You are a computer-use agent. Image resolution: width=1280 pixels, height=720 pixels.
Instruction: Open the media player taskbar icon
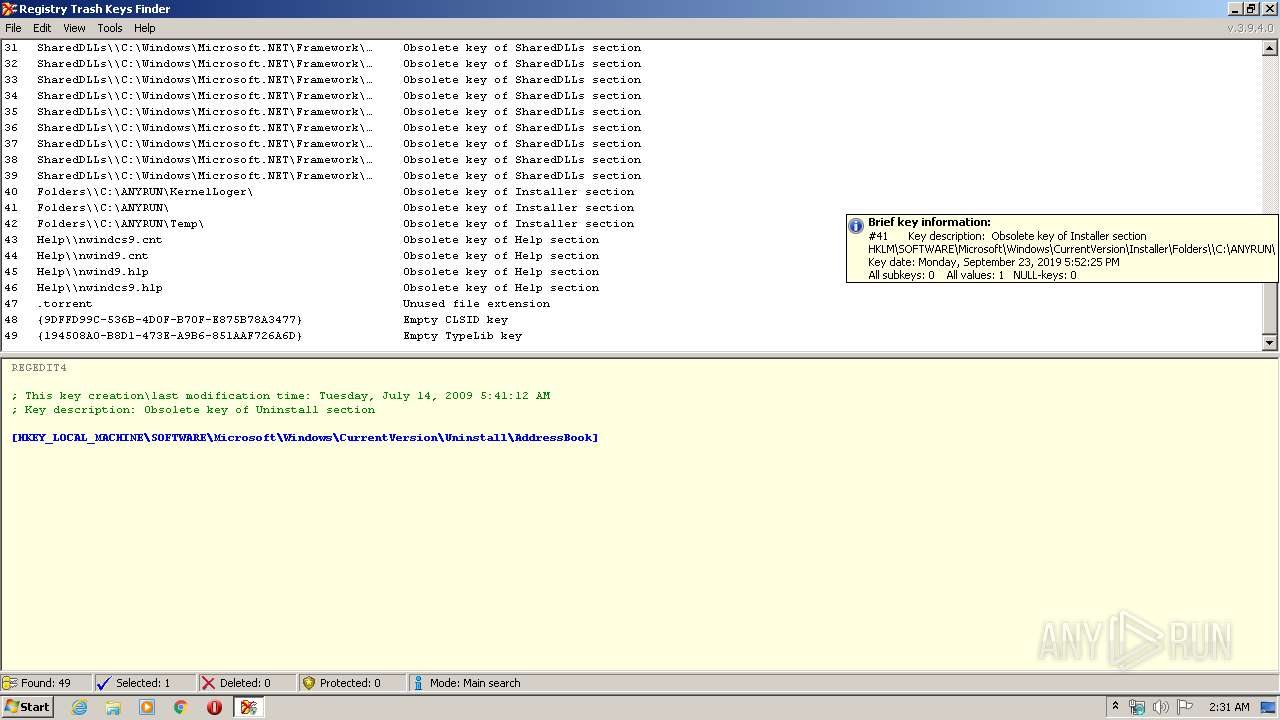click(147, 707)
